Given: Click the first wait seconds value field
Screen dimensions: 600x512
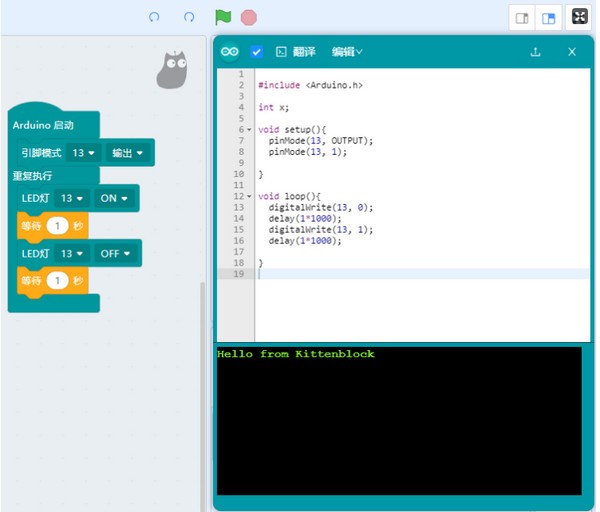Looking at the screenshot, I should [x=58, y=227].
